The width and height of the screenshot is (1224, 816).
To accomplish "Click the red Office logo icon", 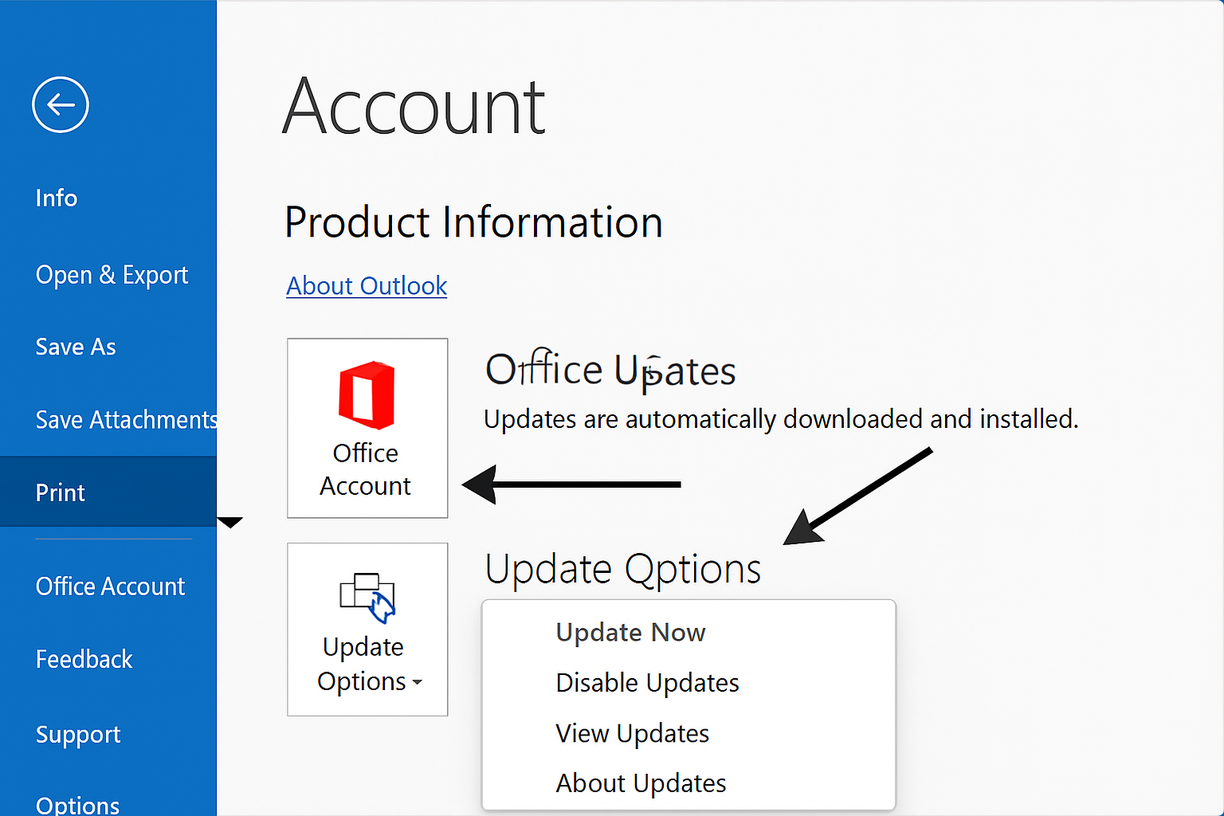I will [366, 396].
